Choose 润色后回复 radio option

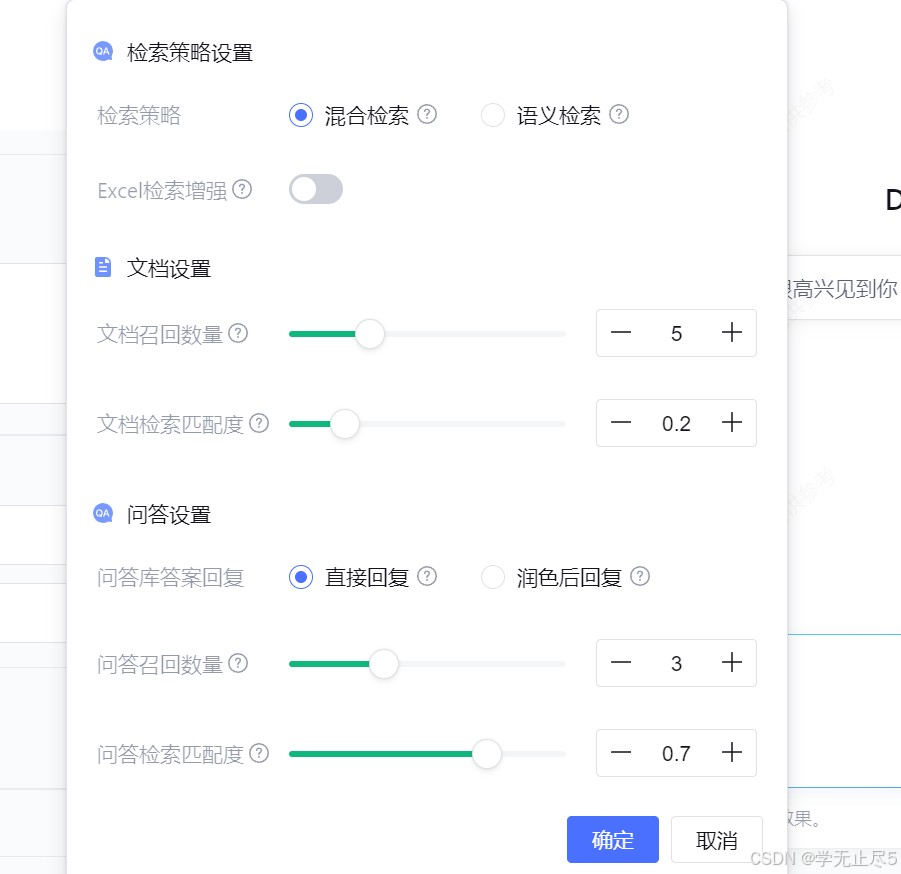click(493, 577)
